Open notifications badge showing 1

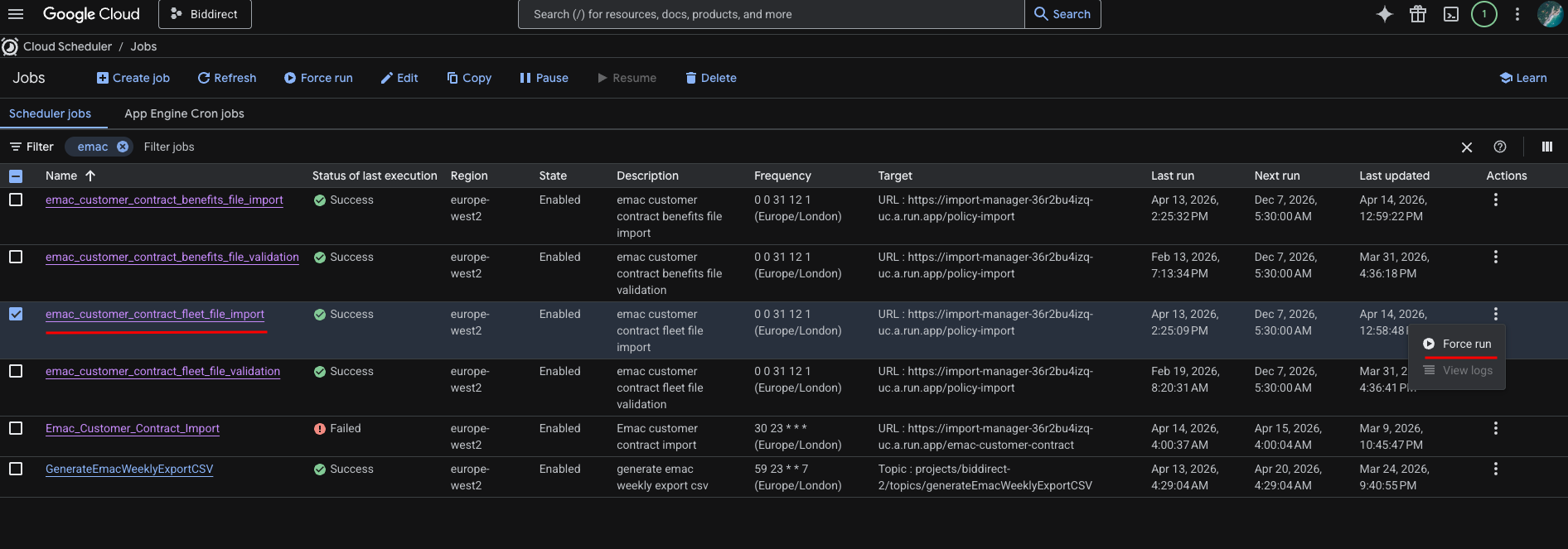(x=1484, y=14)
